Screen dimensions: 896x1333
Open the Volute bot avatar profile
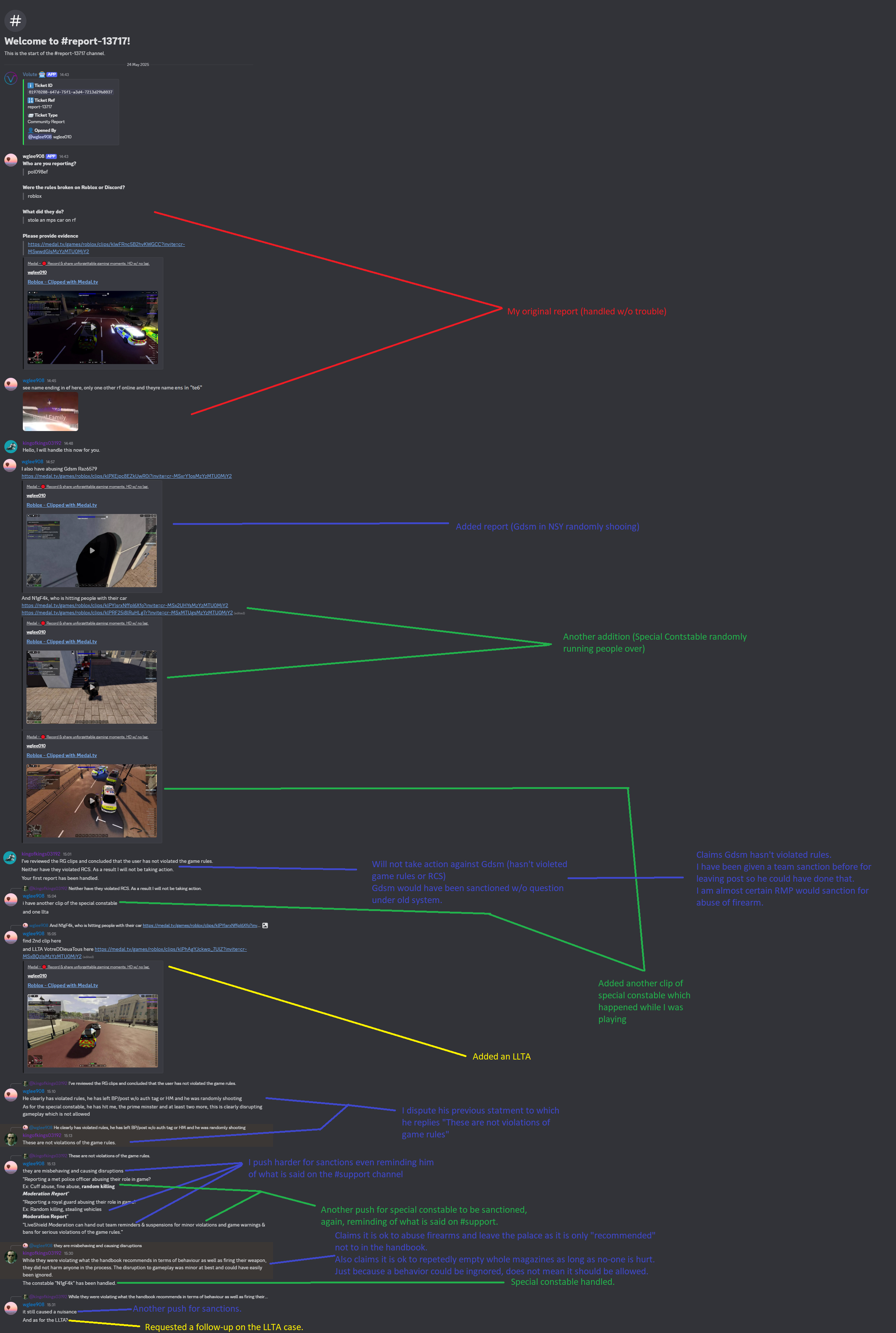pyautogui.click(x=11, y=78)
